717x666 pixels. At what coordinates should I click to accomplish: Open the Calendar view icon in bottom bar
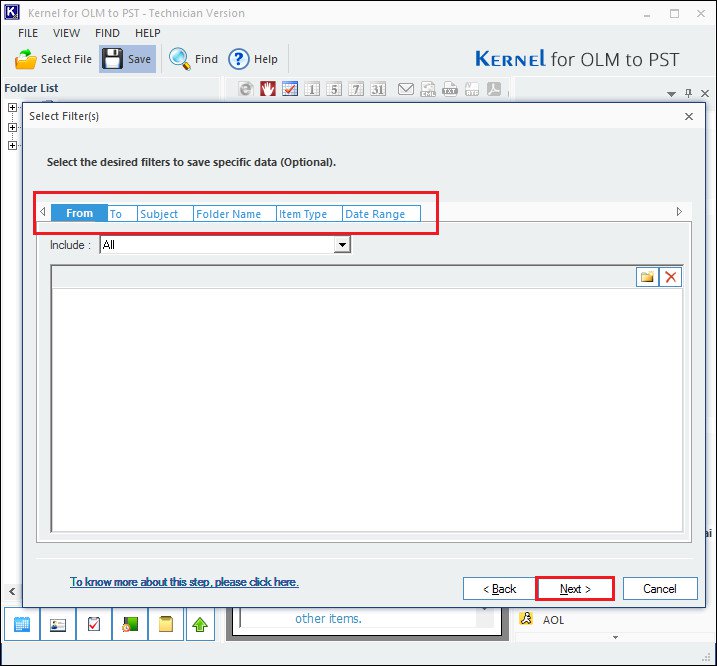pos(22,624)
